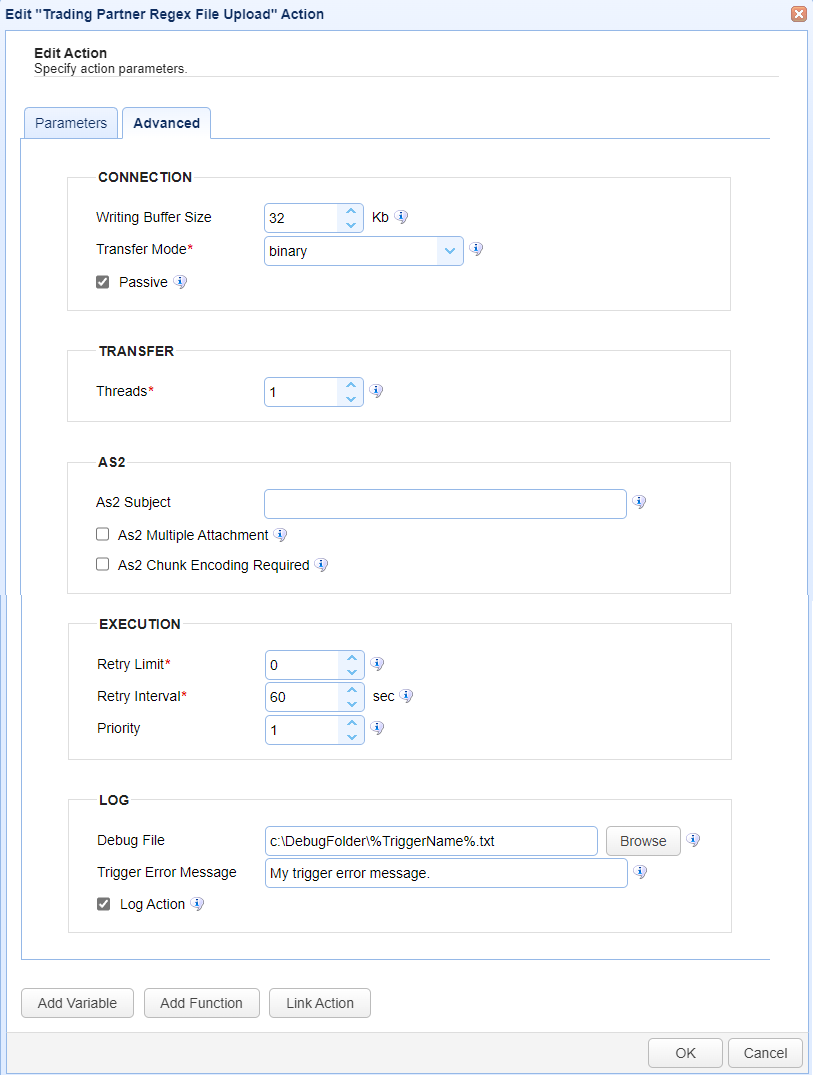Screen dimensions: 813x1075
Task: Click info icon next to As2 Subject
Action: [x=640, y=502]
